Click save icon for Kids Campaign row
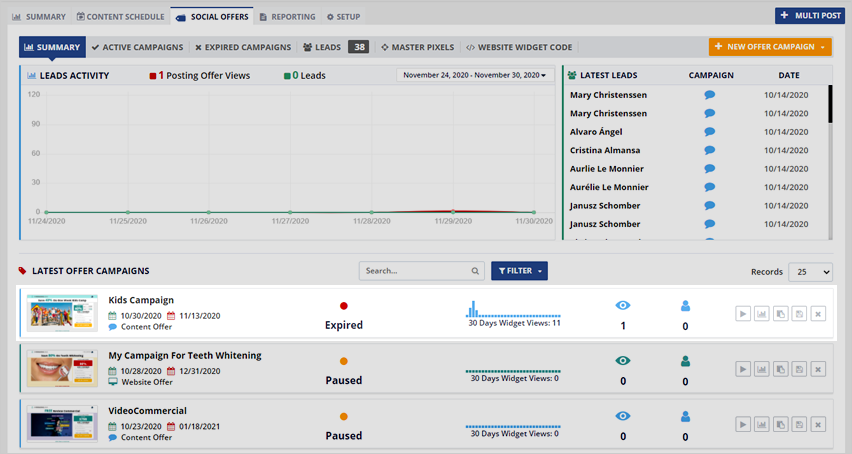This screenshot has height=454, width=852. pyautogui.click(x=799, y=314)
